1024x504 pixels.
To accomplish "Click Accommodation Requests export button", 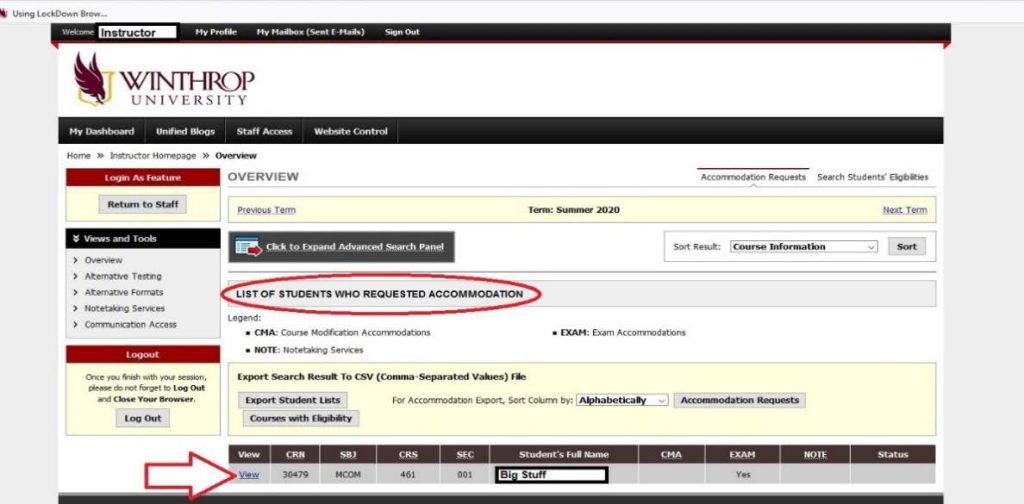I will (739, 400).
